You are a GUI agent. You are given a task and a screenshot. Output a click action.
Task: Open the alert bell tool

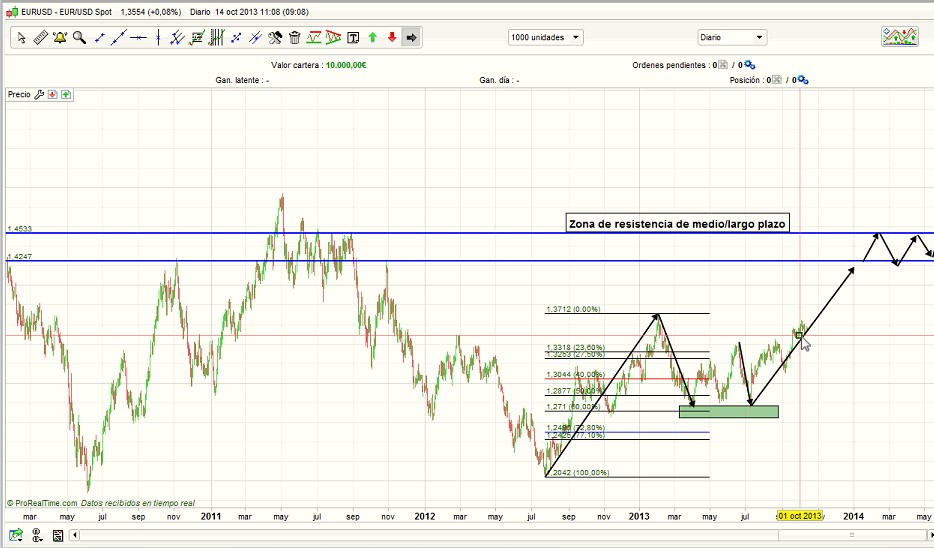[60, 38]
